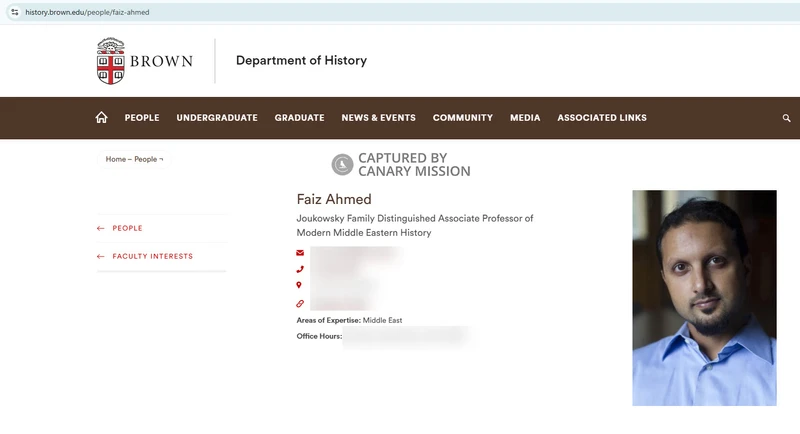
Task: Choose Media from the navigation bar
Action: (525, 118)
